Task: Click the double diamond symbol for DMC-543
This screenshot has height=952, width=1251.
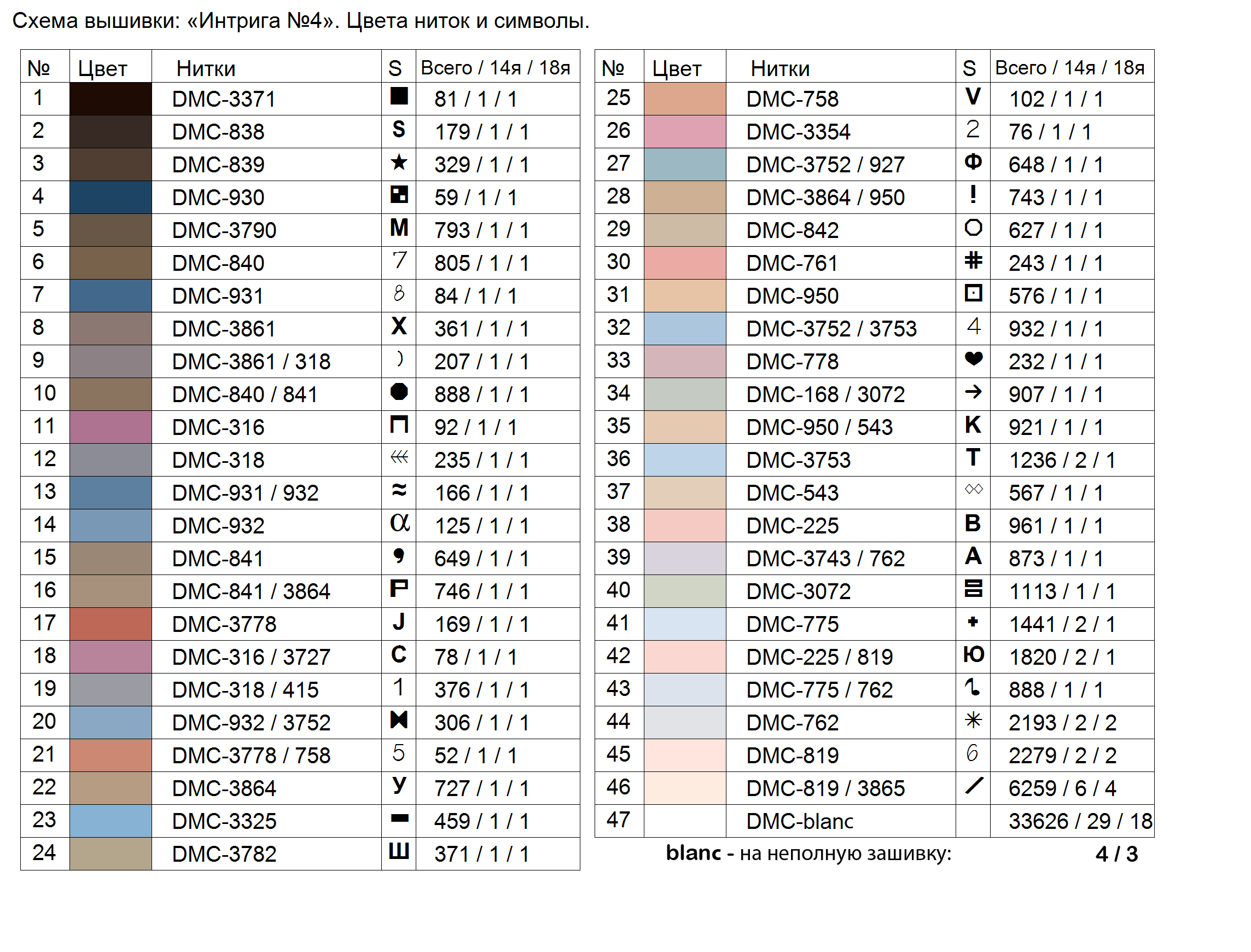Action: coord(973,489)
